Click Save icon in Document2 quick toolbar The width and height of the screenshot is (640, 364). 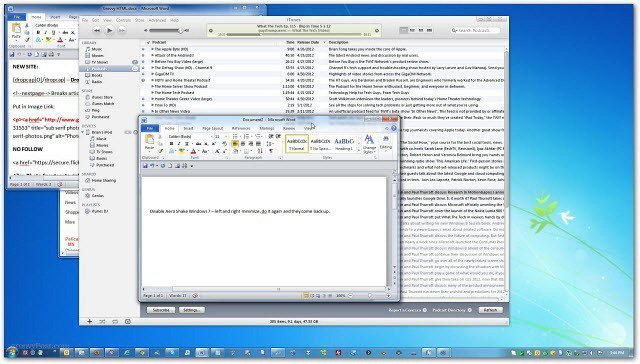[145, 166]
